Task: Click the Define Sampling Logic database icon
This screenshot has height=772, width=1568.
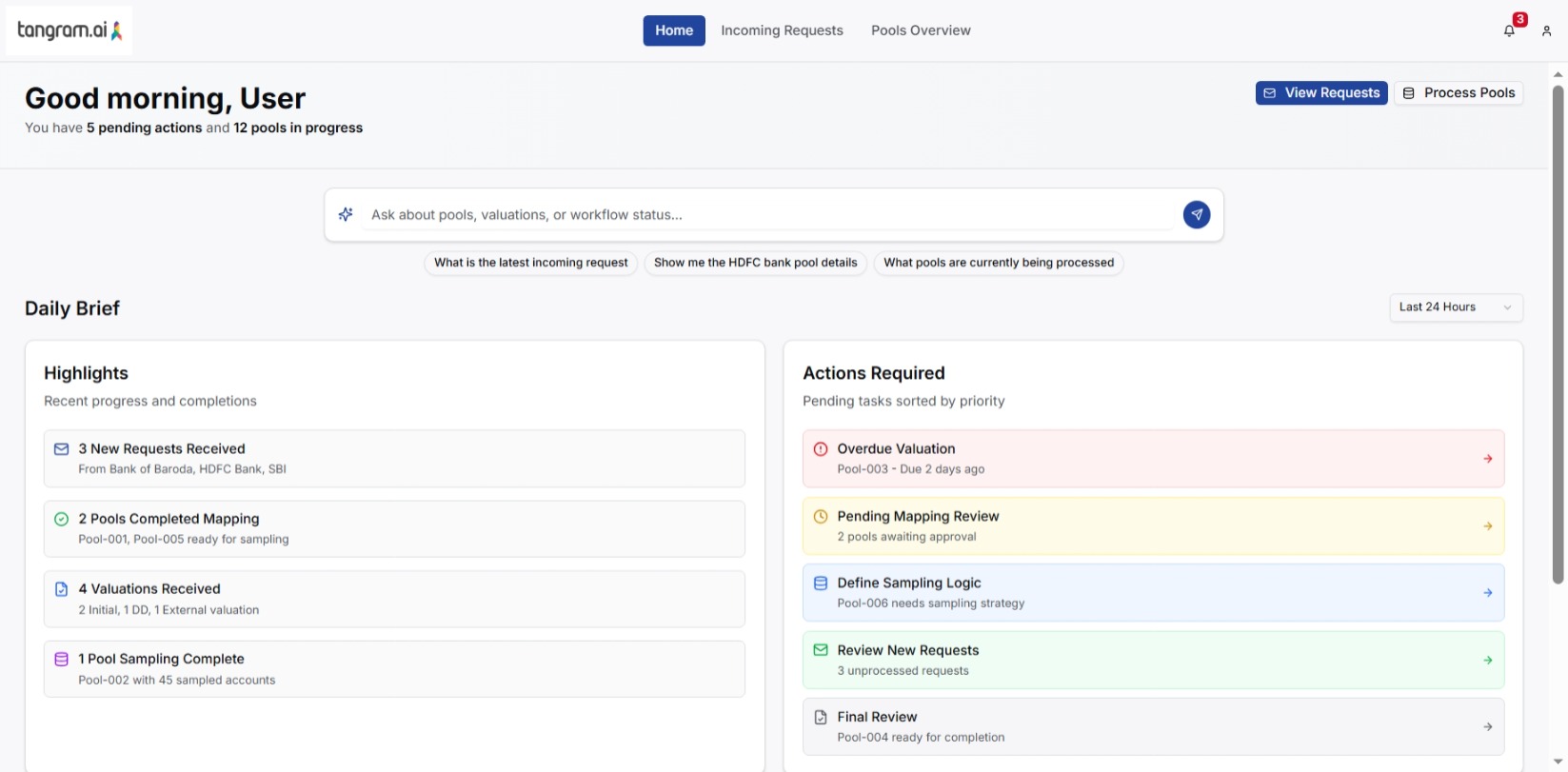Action: pyautogui.click(x=821, y=584)
